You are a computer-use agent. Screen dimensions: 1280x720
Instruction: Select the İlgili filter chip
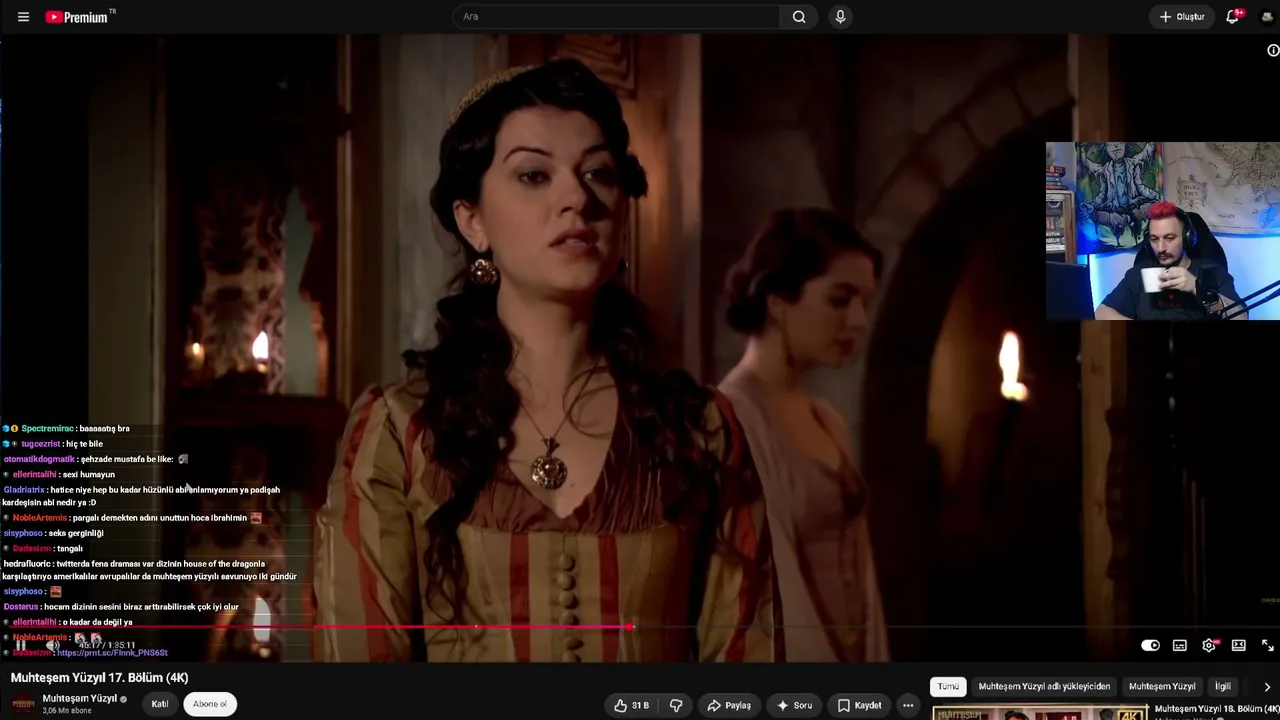click(x=1223, y=687)
